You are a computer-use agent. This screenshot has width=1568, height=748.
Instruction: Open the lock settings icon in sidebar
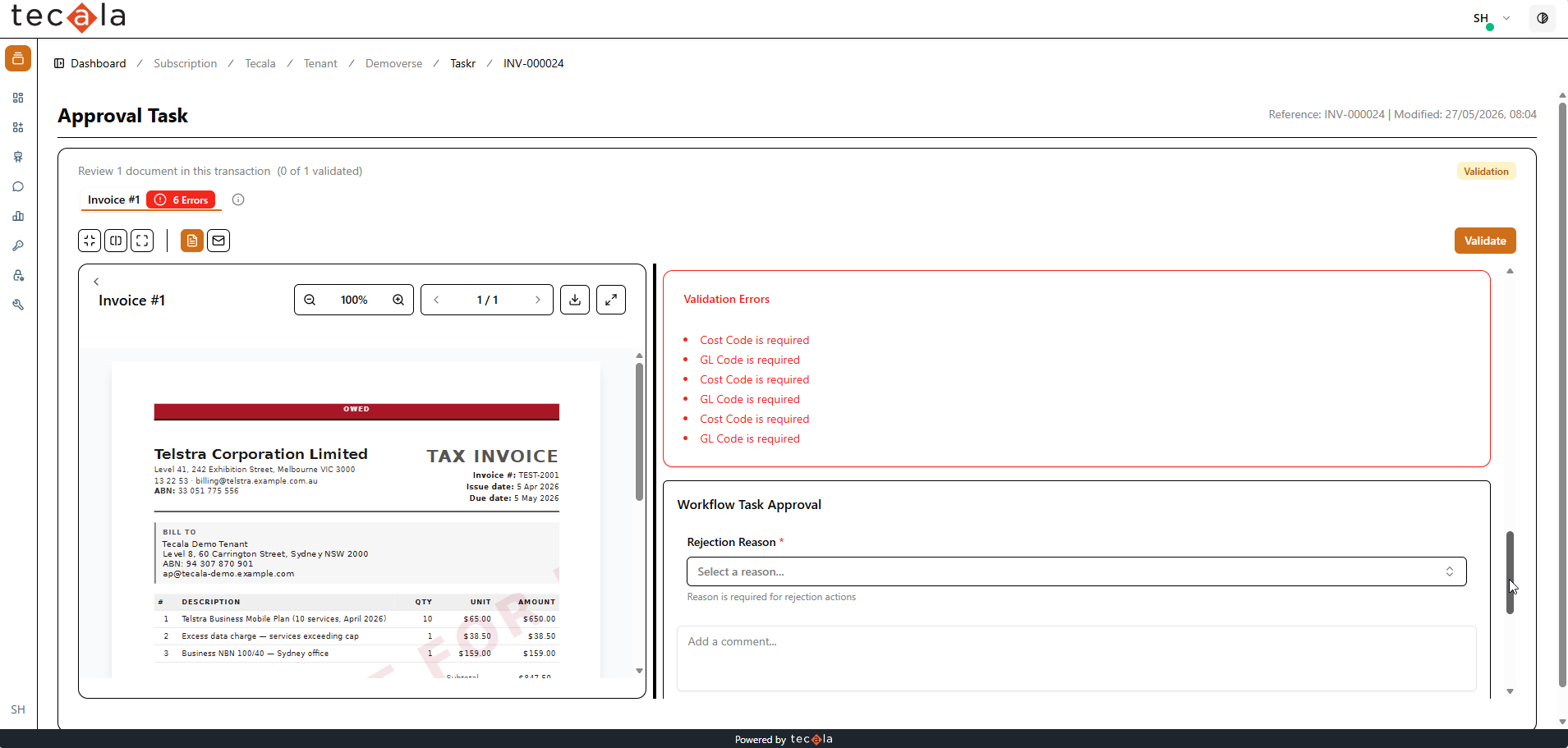tap(18, 275)
